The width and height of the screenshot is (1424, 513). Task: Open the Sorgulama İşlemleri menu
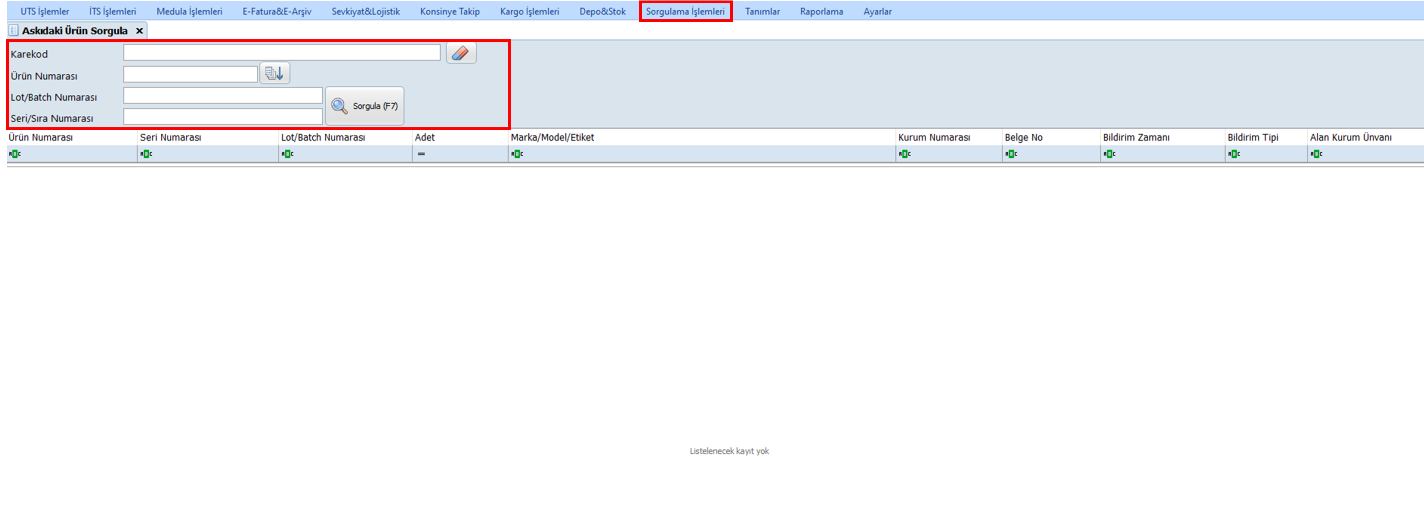[685, 11]
